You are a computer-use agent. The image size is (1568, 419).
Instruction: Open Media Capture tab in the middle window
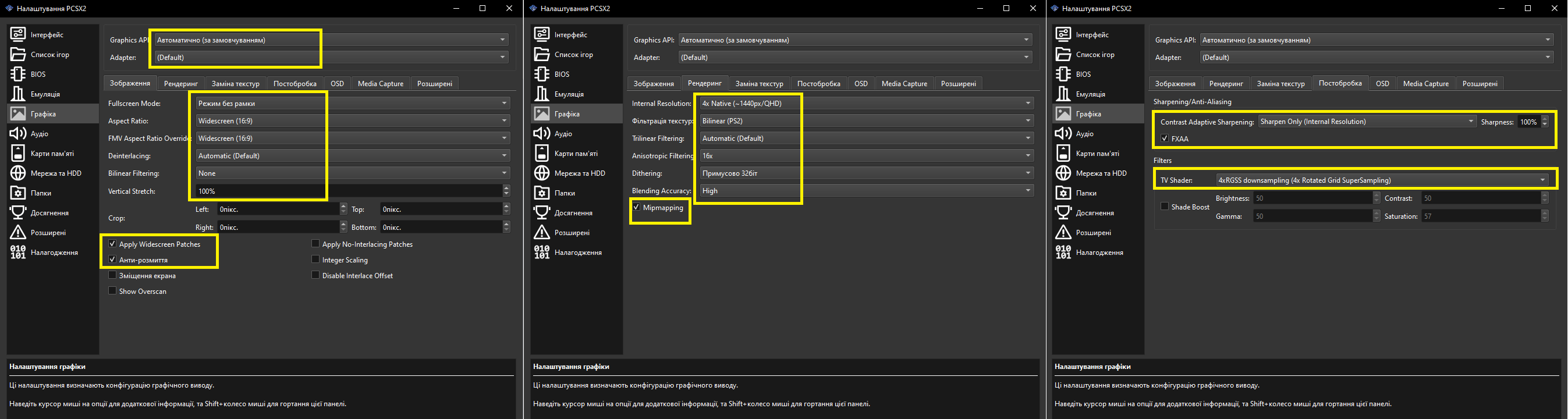904,83
